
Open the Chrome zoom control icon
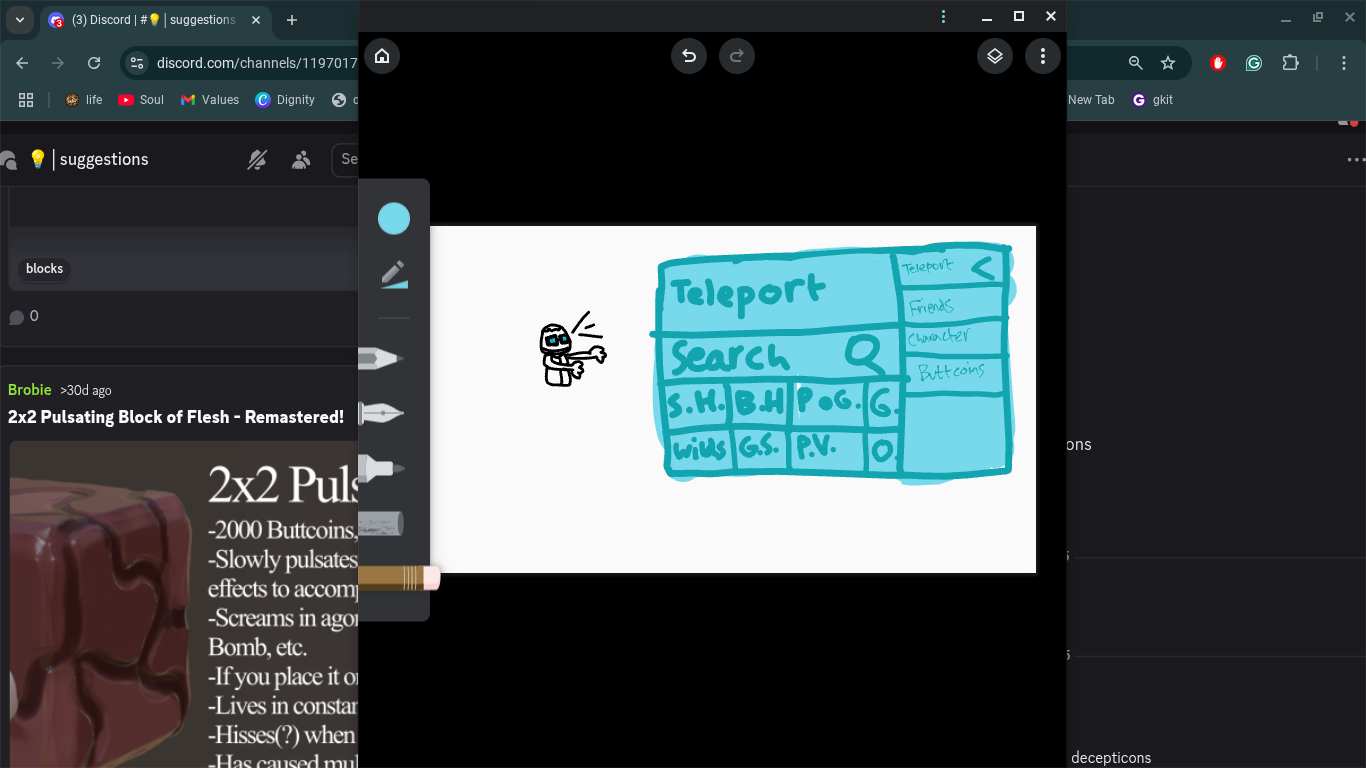click(1135, 63)
